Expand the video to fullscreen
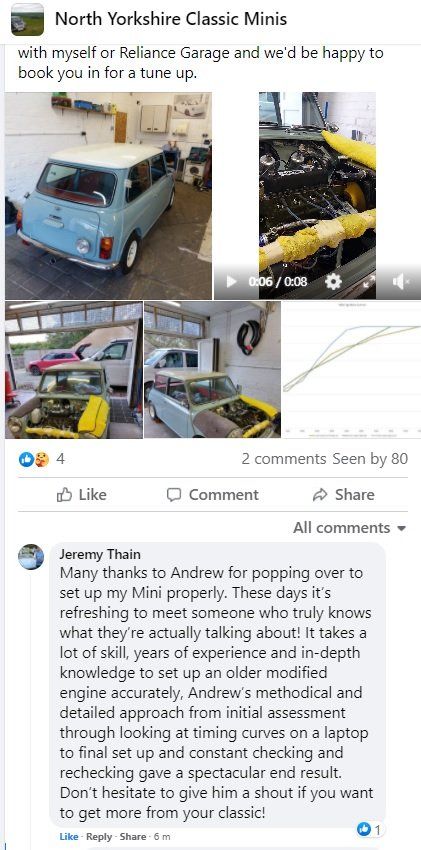Image resolution: width=421 pixels, height=850 pixels. 369,281
